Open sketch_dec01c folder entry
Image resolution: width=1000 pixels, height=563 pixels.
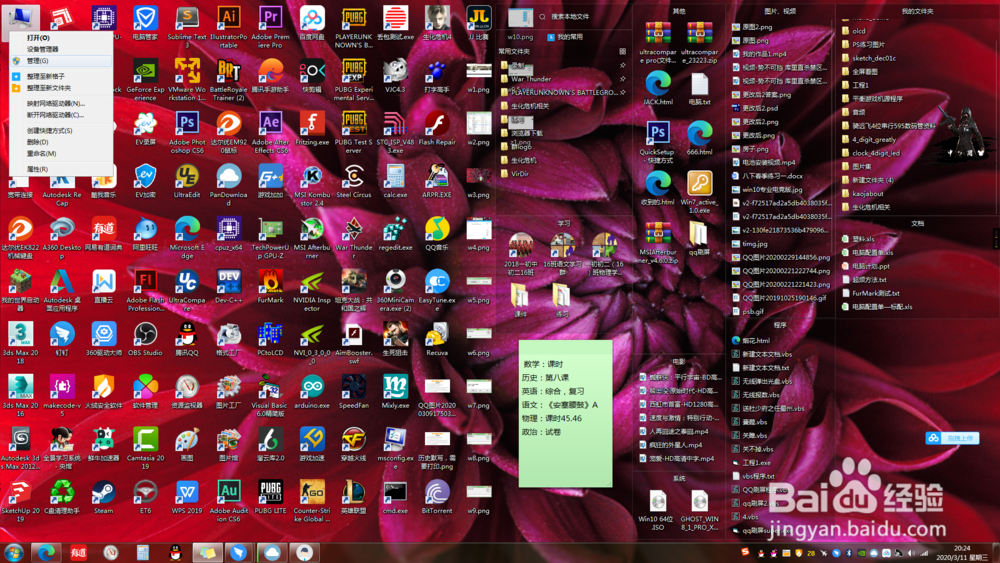(x=869, y=58)
